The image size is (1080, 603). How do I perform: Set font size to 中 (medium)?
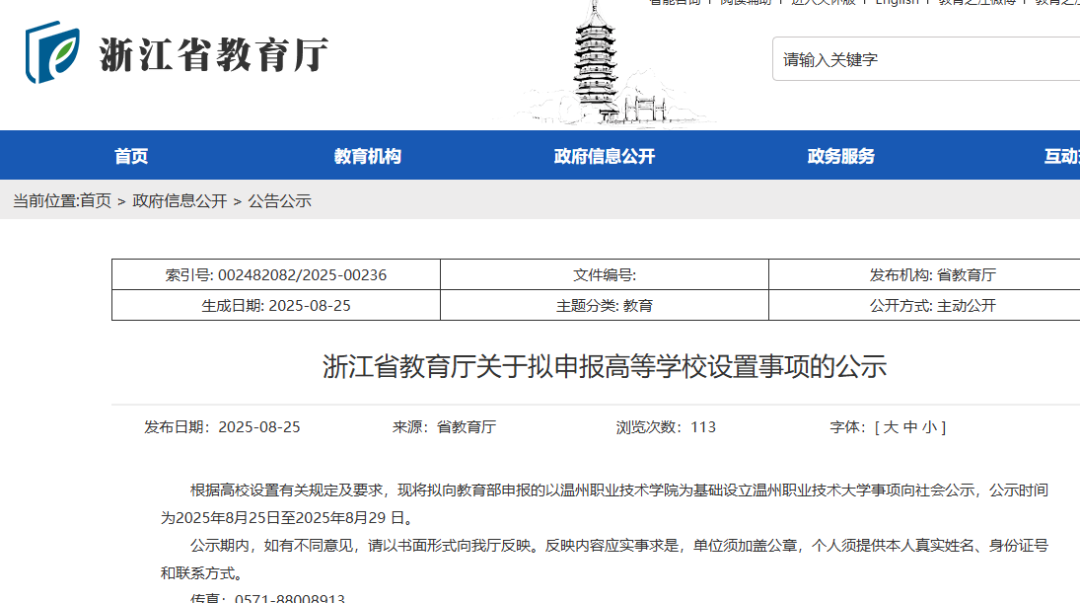pos(909,427)
